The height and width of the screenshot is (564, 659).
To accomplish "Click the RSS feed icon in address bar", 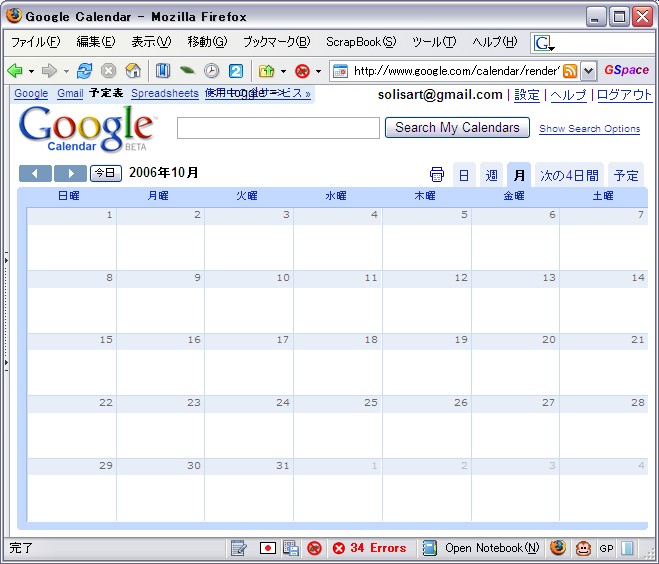I will (570, 71).
